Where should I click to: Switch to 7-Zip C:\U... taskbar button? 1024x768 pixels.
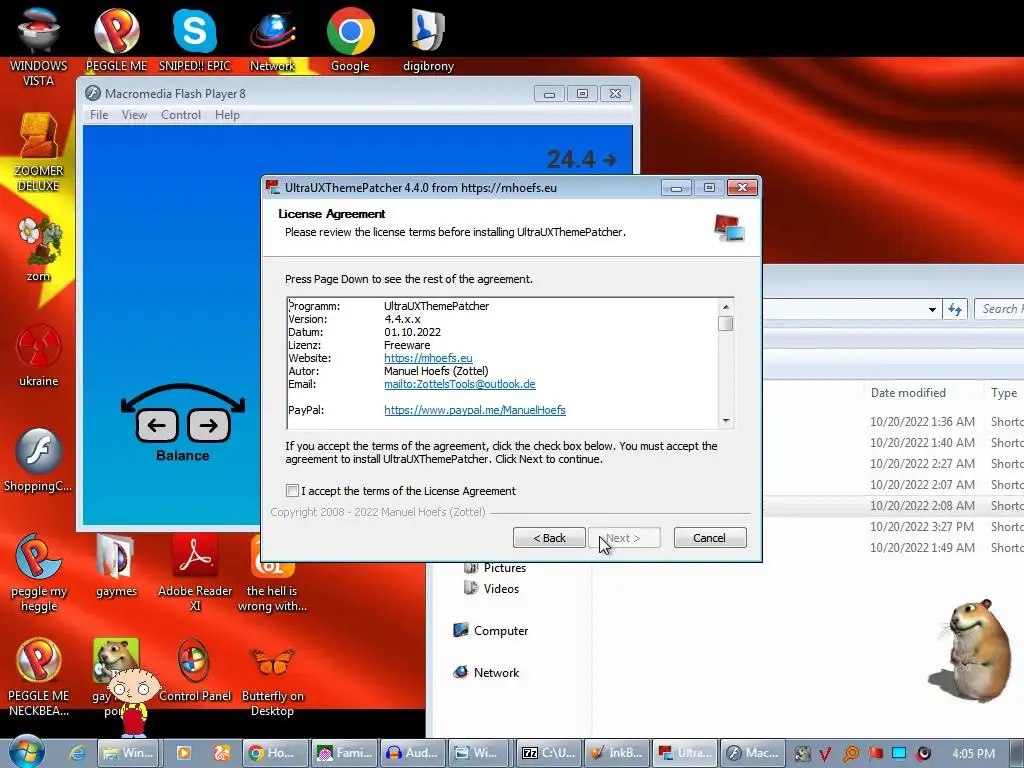547,753
